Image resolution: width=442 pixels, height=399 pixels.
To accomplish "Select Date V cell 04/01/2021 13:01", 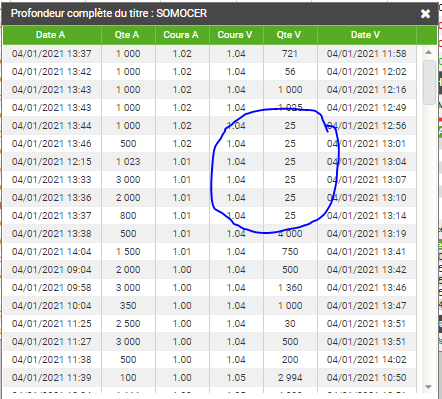I will click(367, 144).
